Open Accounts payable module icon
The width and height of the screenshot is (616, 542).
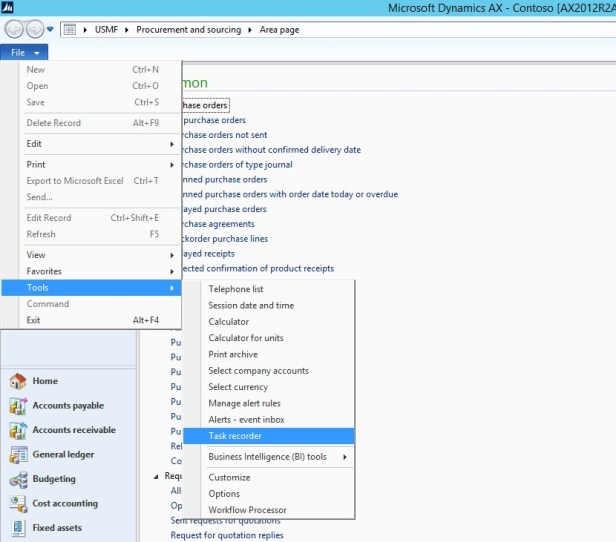click(x=17, y=406)
